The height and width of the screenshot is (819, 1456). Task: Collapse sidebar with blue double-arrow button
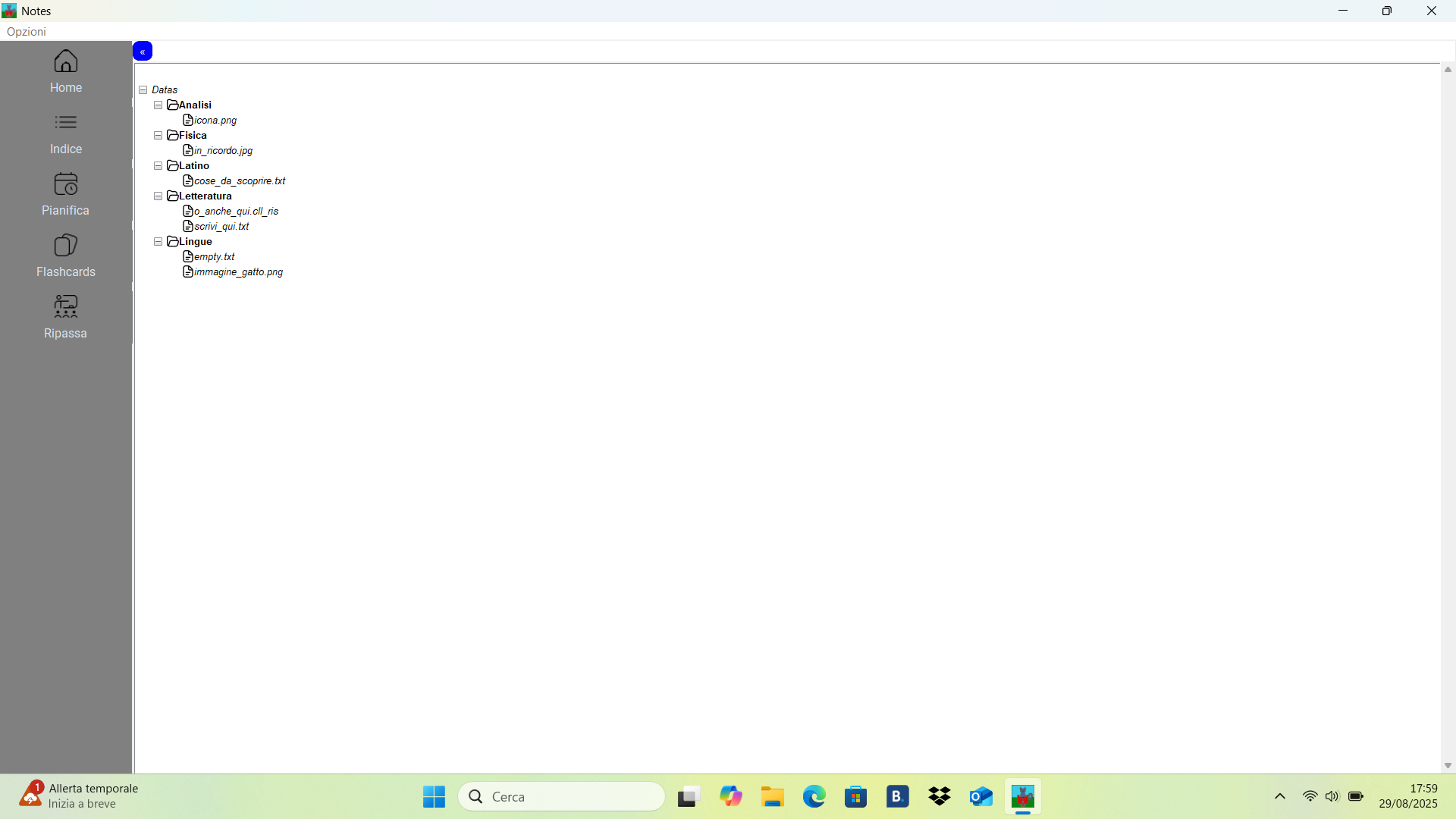click(143, 52)
